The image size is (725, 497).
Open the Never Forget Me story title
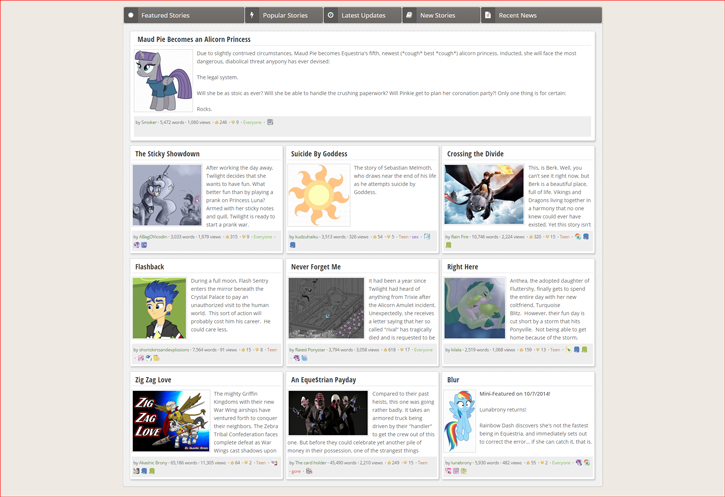pyautogui.click(x=316, y=267)
